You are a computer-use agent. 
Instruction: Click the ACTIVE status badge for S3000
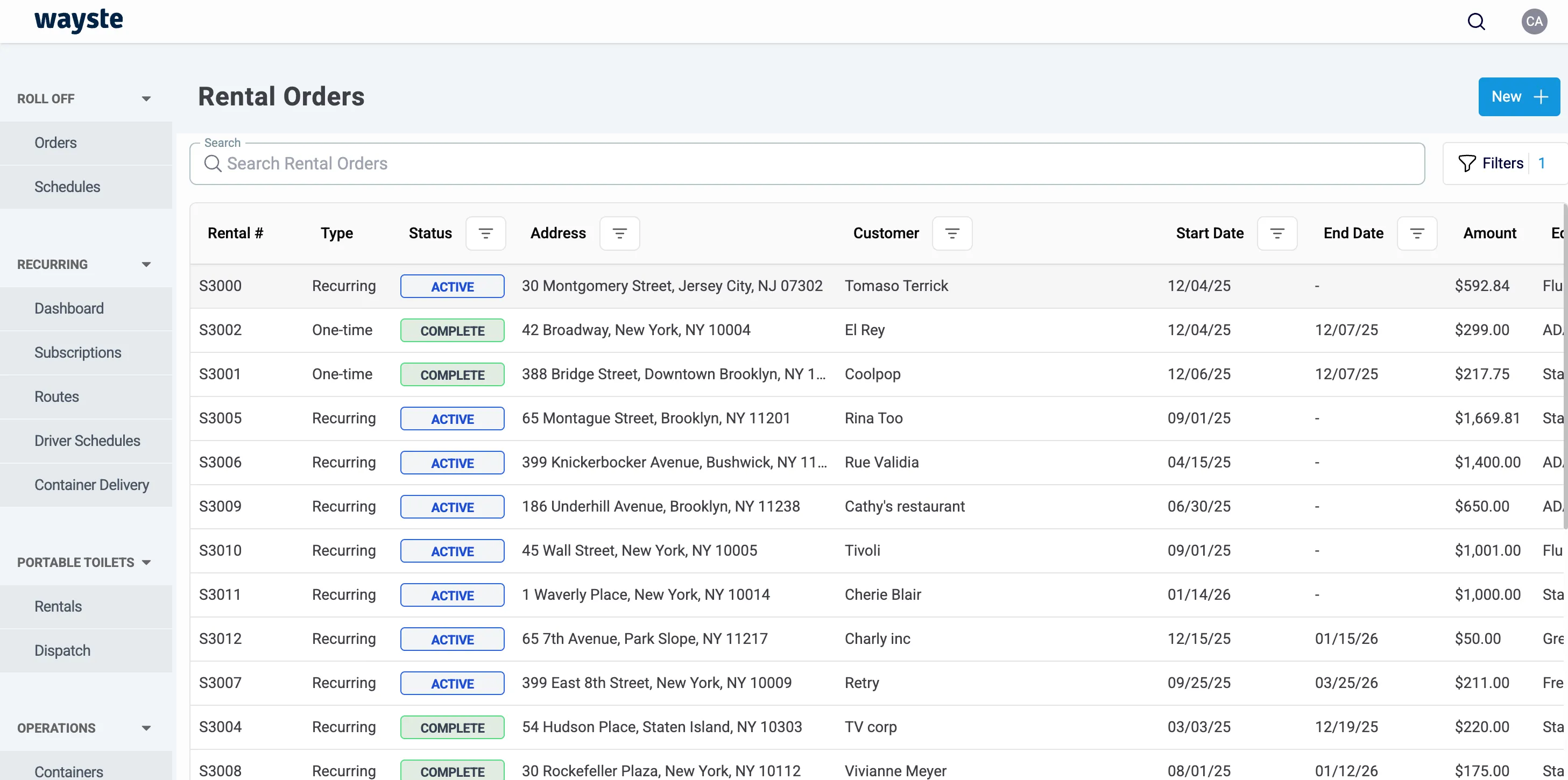(451, 287)
